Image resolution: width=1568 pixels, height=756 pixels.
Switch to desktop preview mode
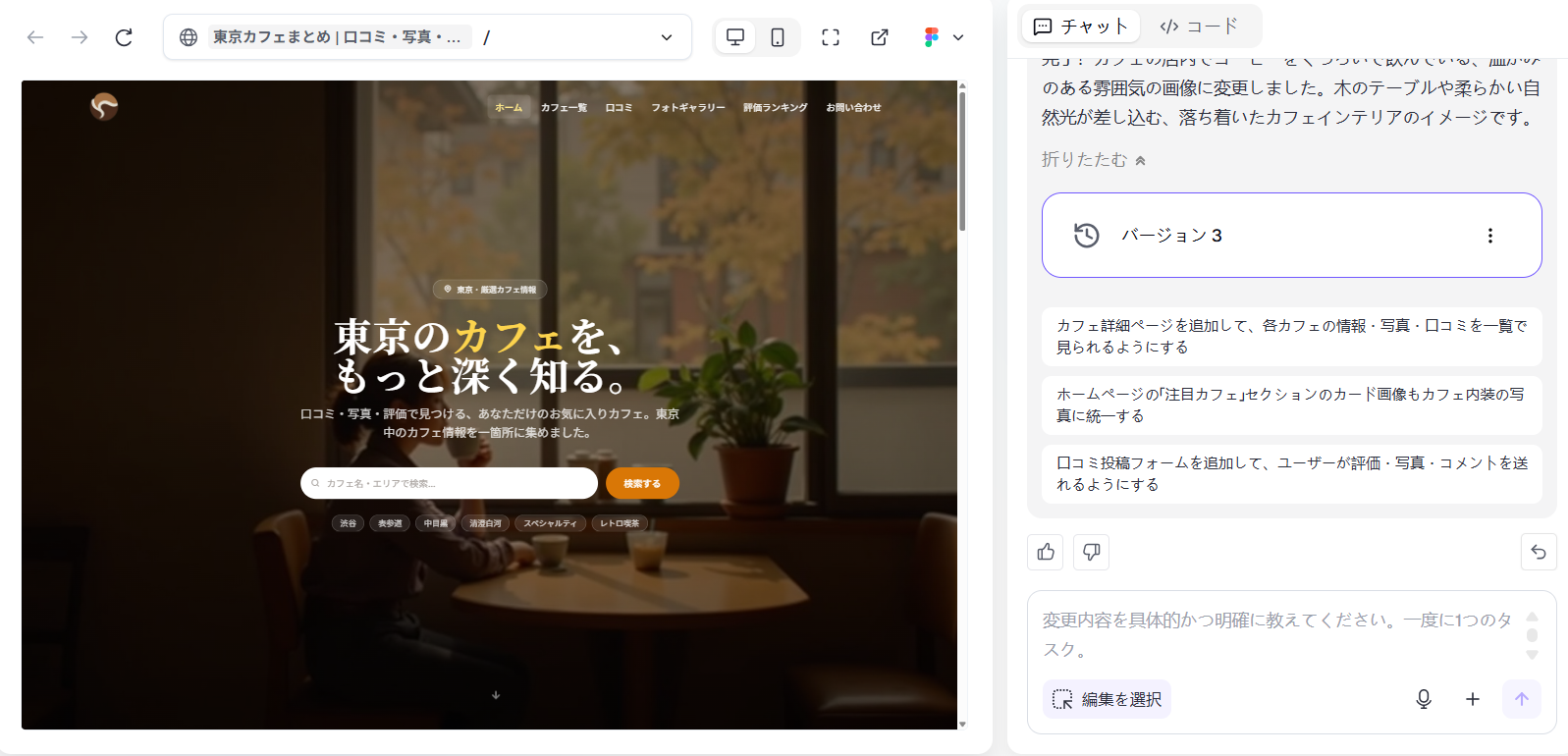click(735, 37)
